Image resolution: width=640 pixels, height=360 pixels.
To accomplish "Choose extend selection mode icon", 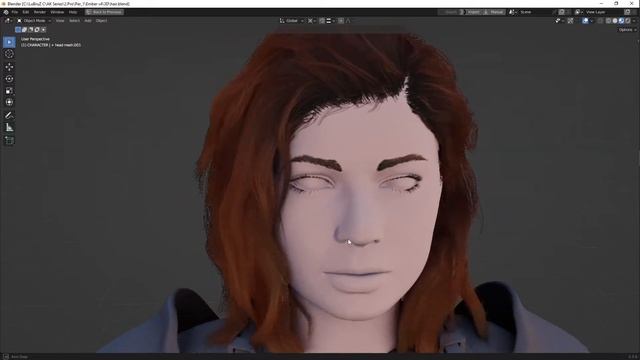I will coord(24,29).
